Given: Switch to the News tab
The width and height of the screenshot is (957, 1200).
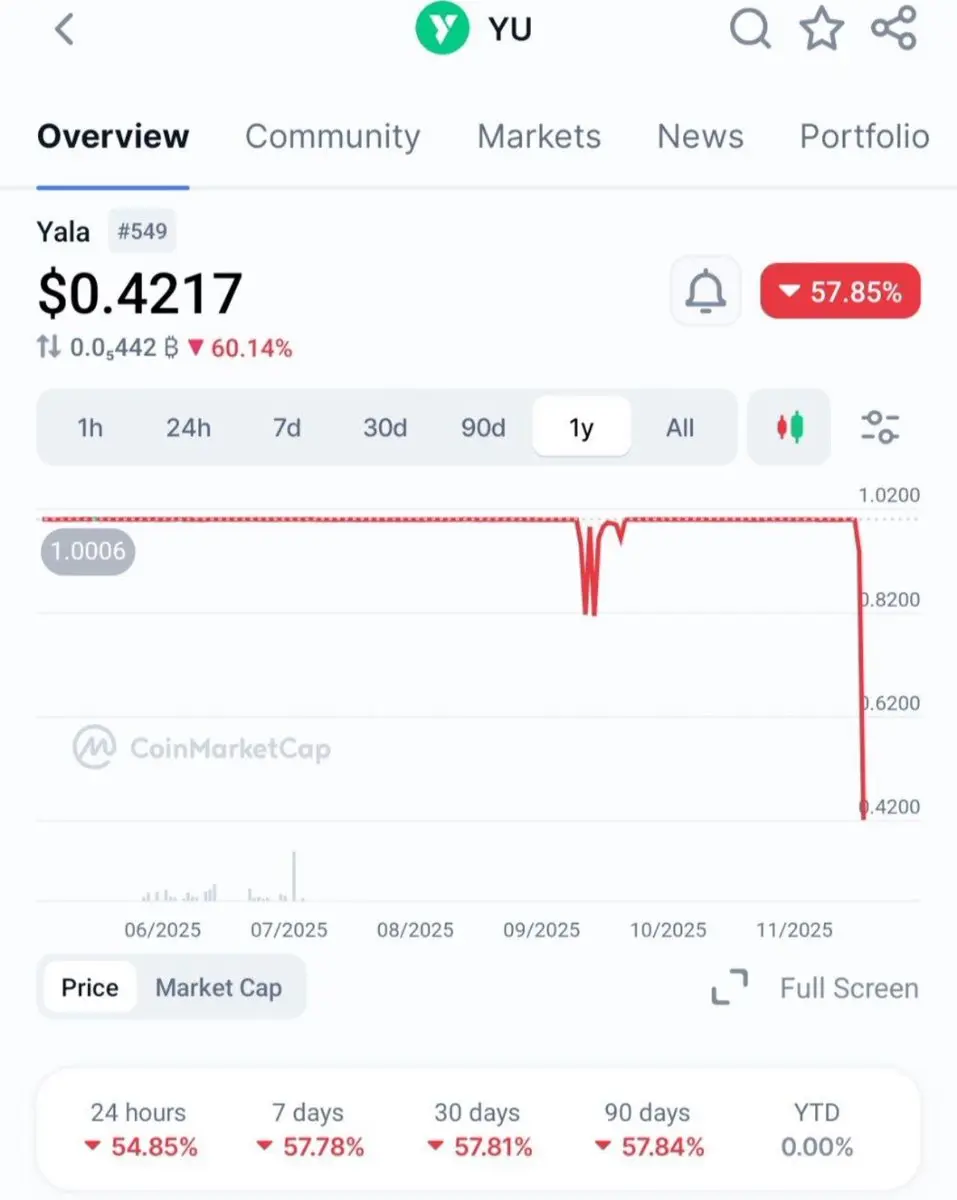Looking at the screenshot, I should [700, 137].
